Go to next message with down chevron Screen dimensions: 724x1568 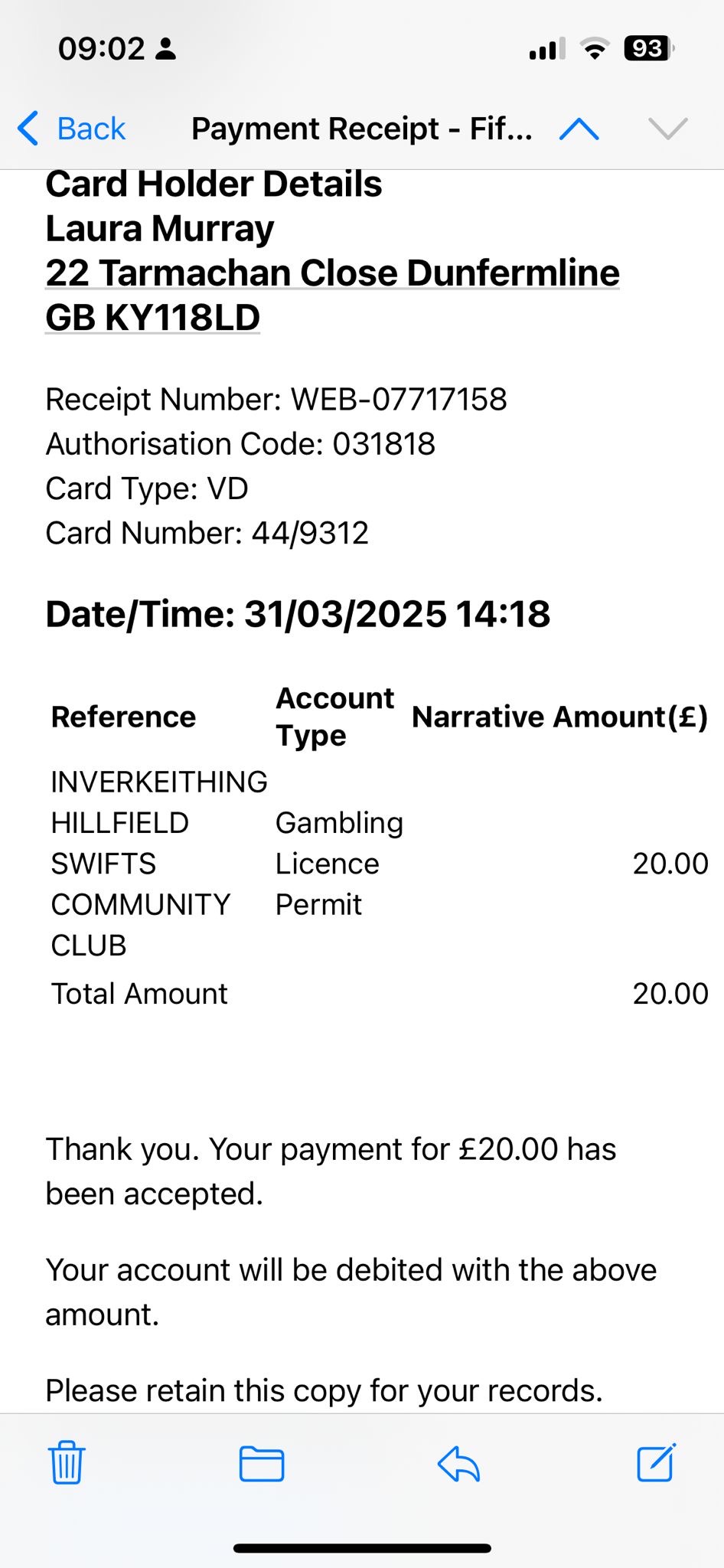pyautogui.click(x=668, y=129)
